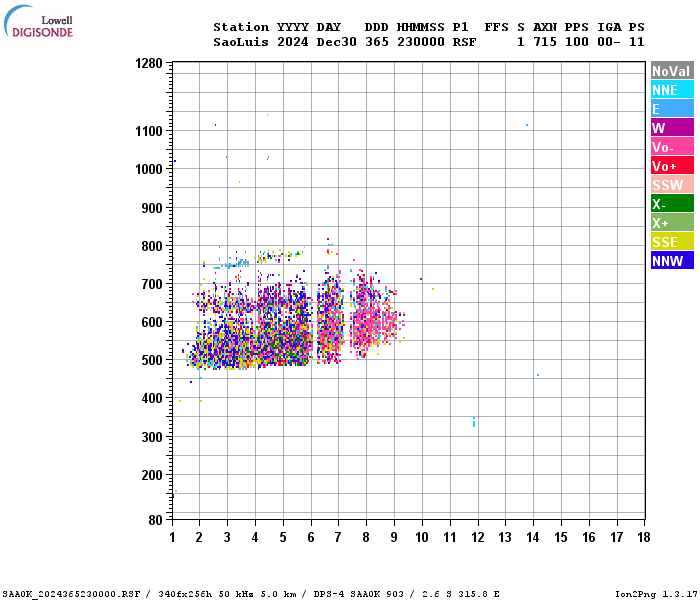Click the frequency axis label 8

pos(366,538)
